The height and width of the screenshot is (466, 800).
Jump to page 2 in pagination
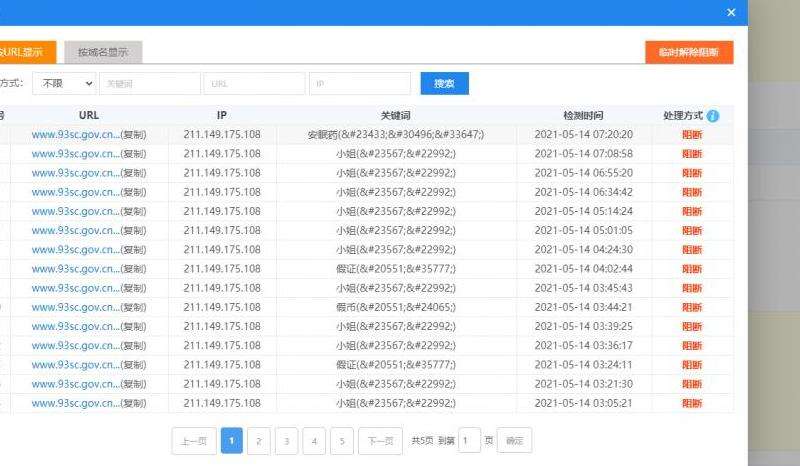pos(259,440)
